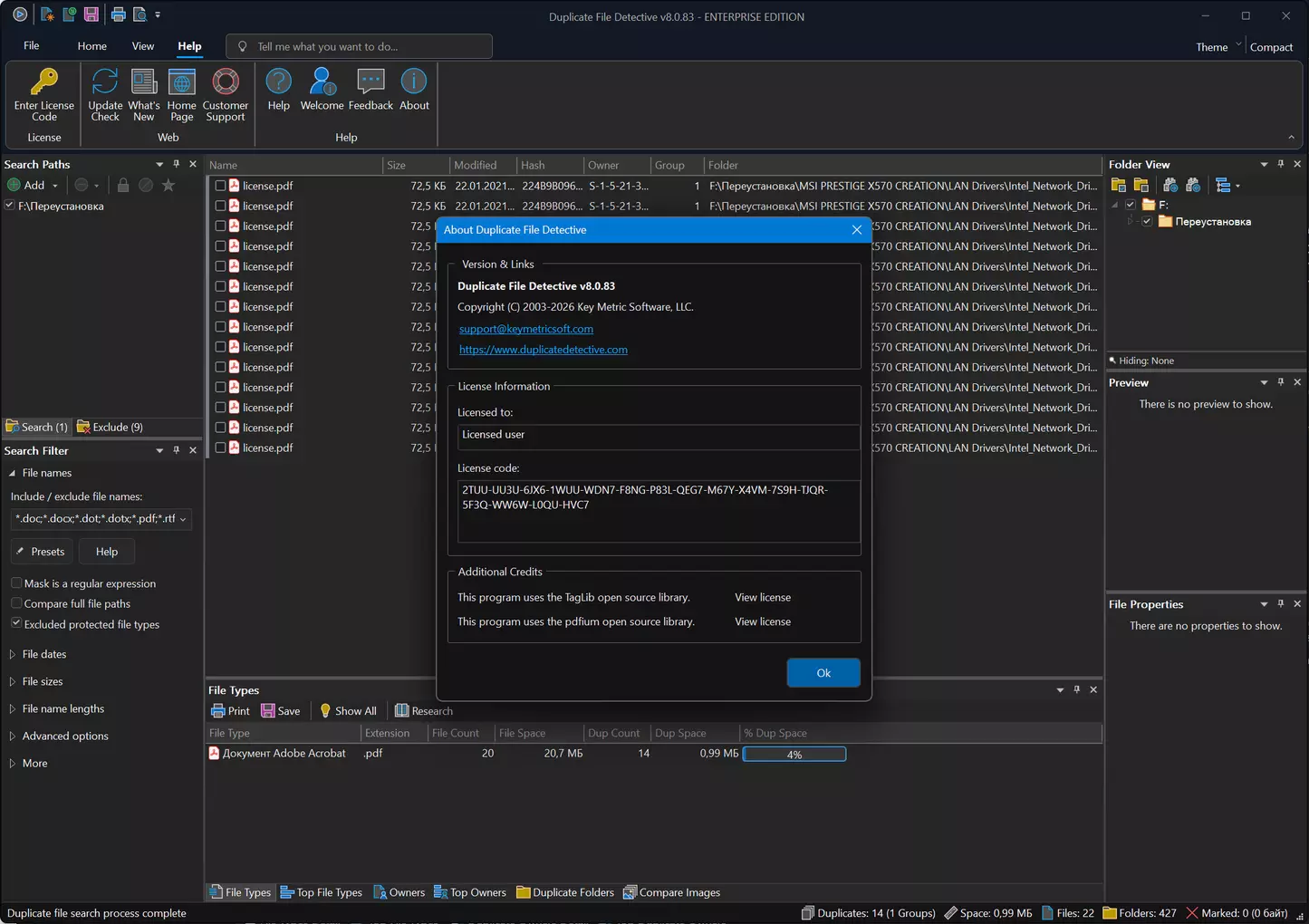View license for the TagLib library
Screen dimensions: 1309x924
tap(763, 598)
